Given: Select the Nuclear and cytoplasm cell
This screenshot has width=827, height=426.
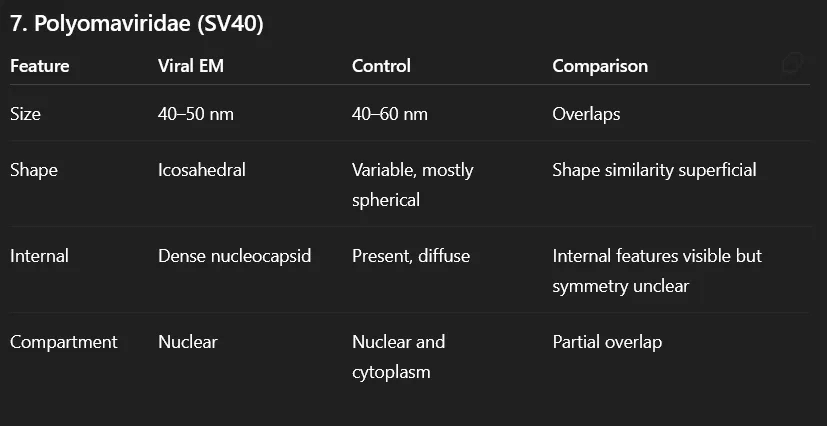Looking at the screenshot, I should (398, 356).
